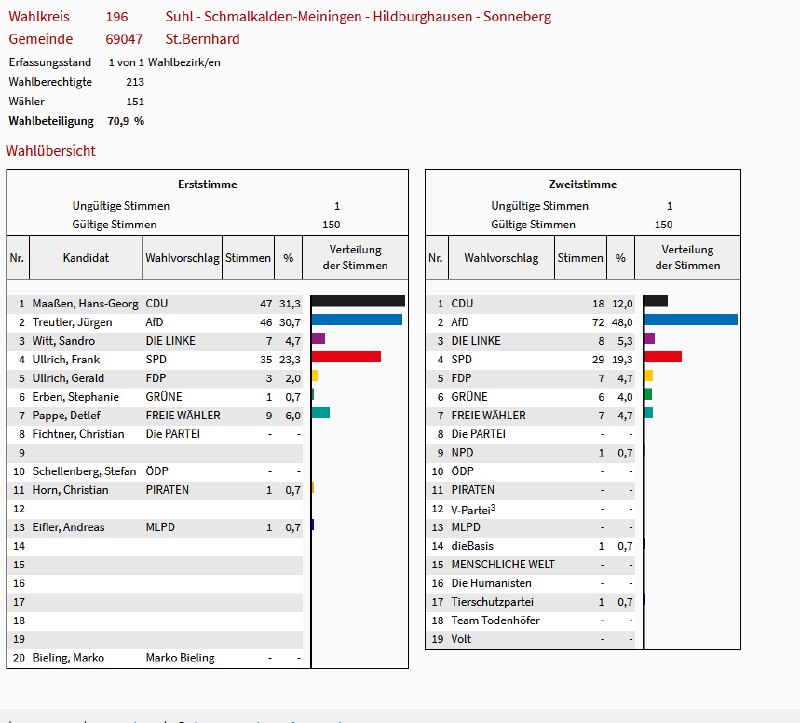Click the Gemeinde code "69047"
Viewport: 800px width, 723px height.
point(124,39)
